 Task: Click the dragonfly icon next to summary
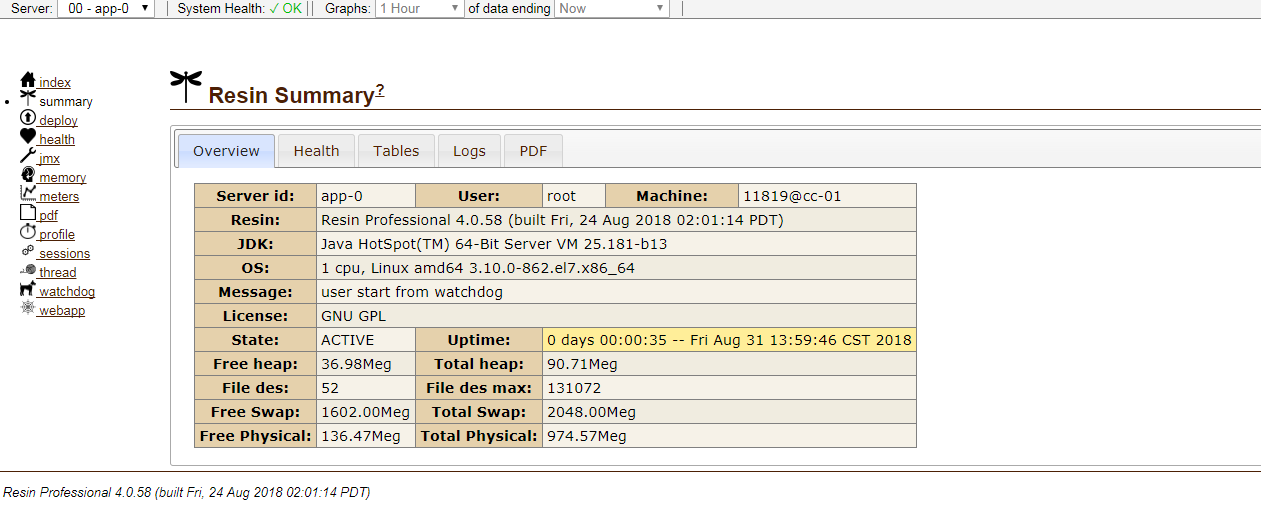point(28,99)
